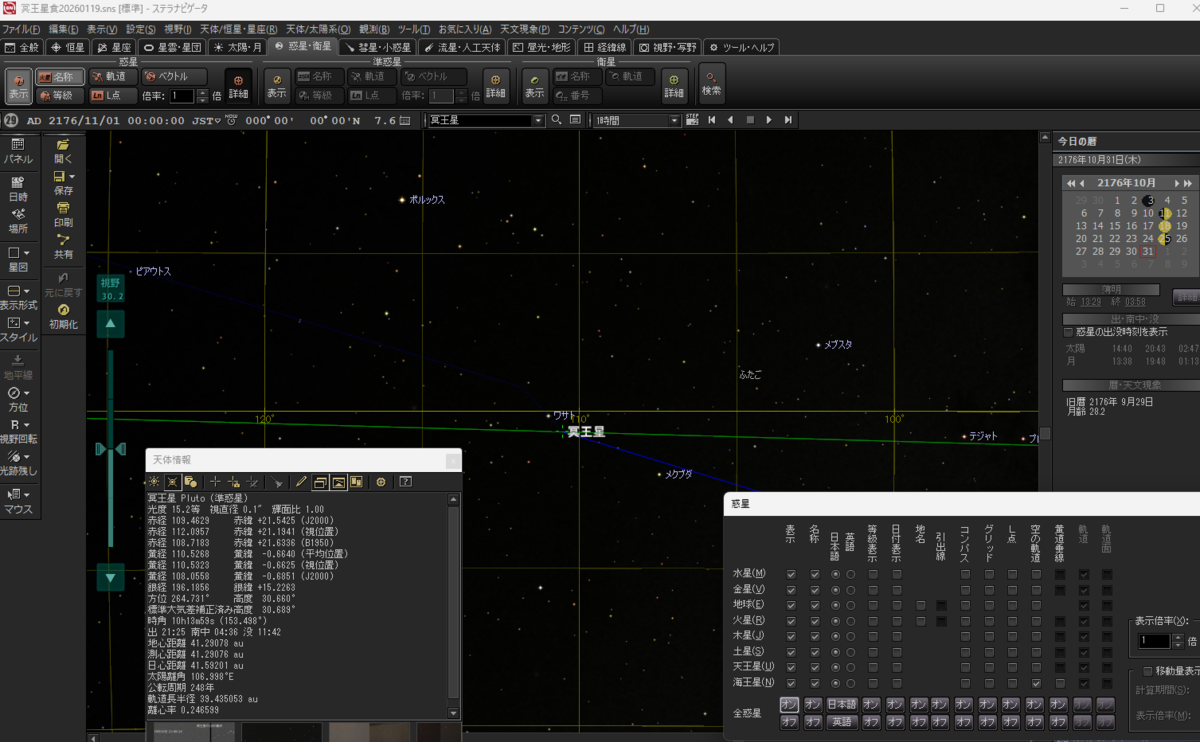
Task: Toggle planet 名称 name labels
Action: click(x=60, y=77)
